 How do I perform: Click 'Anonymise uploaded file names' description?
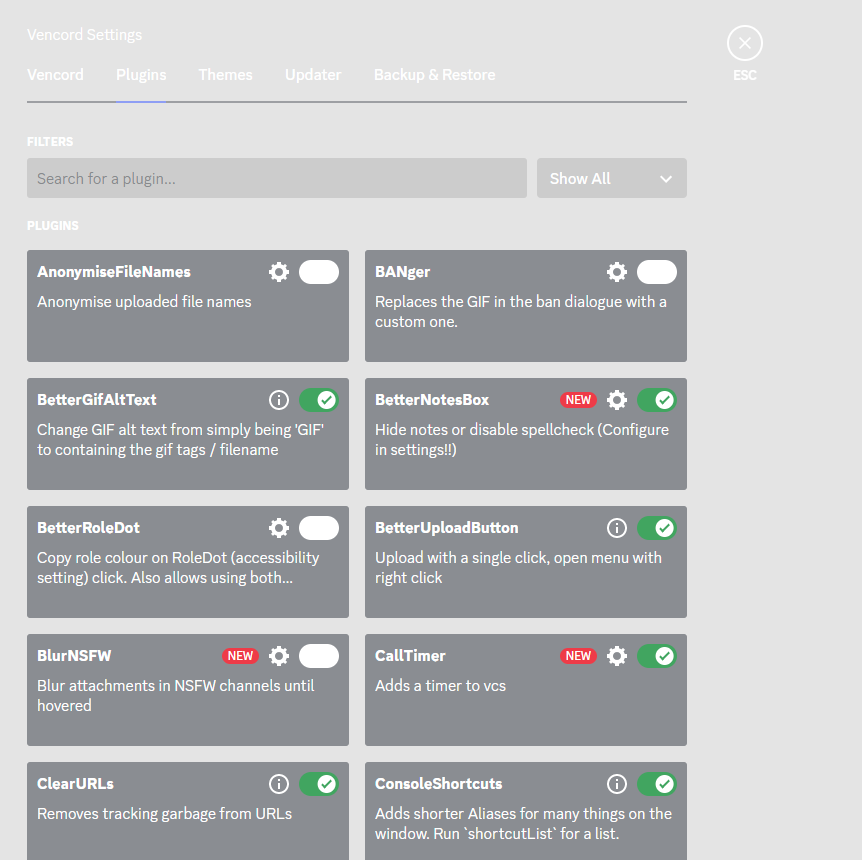pos(144,302)
